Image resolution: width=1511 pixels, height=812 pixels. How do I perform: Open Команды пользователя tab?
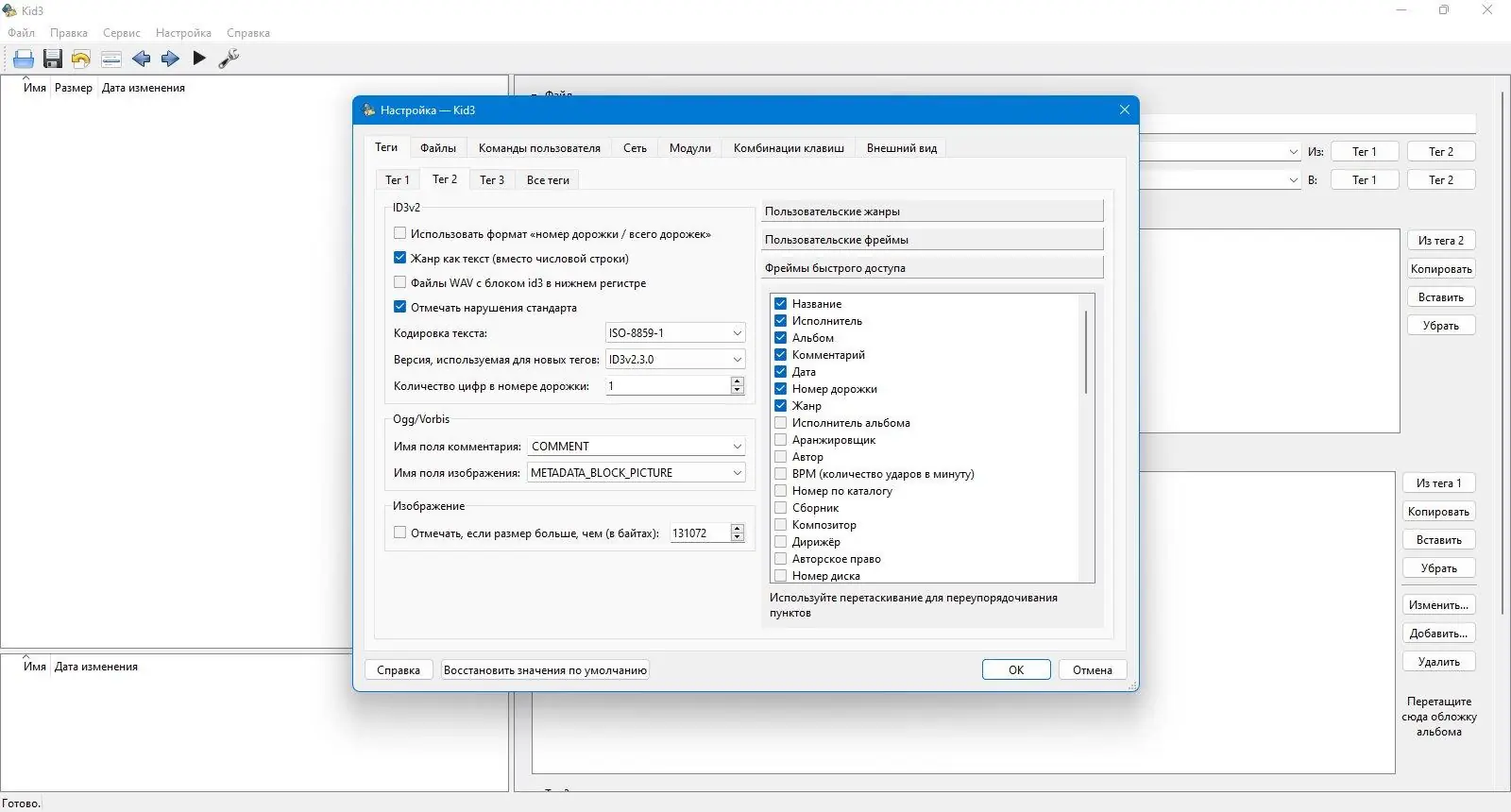[x=539, y=148]
